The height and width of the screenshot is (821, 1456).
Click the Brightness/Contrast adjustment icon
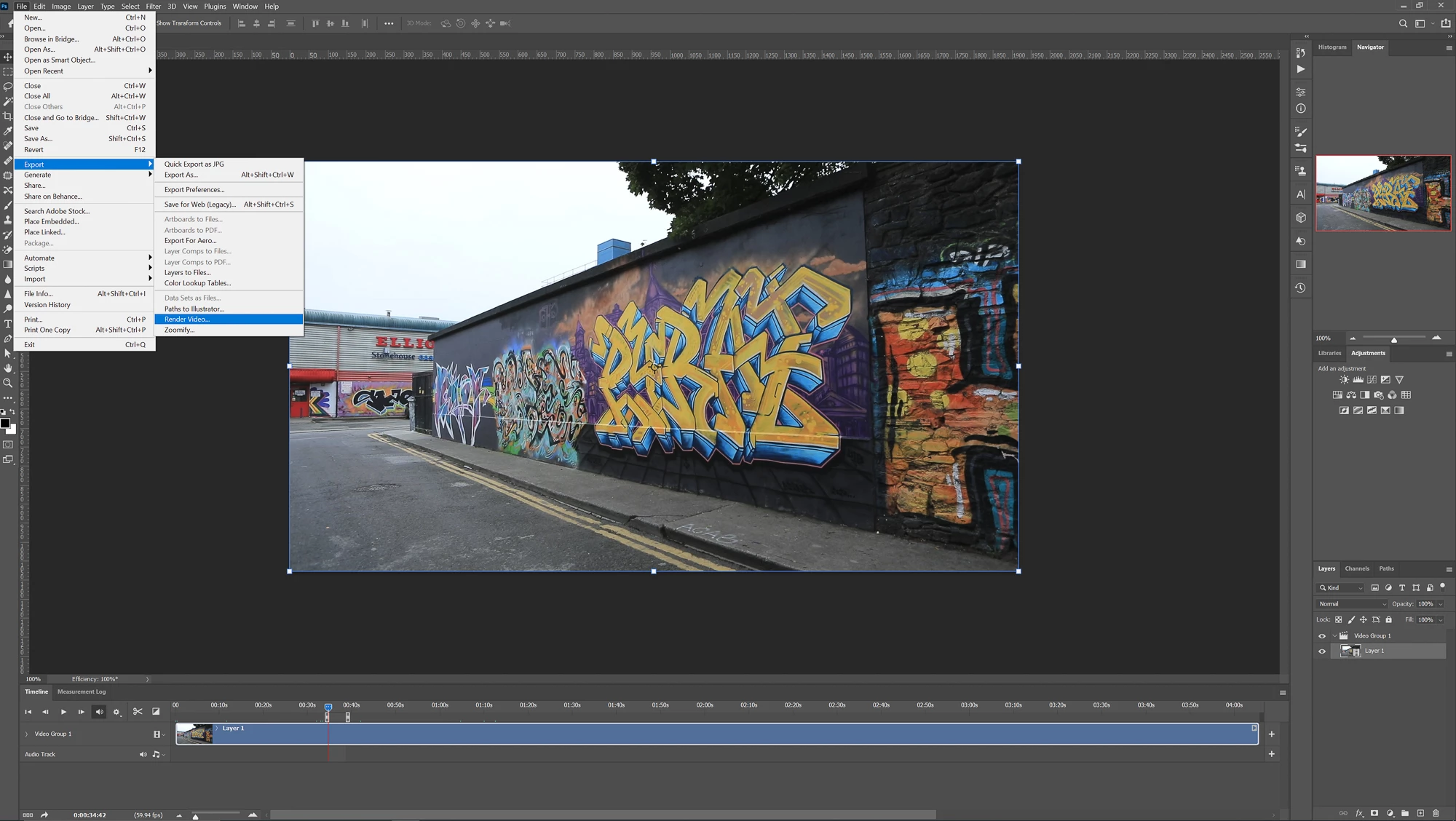pyautogui.click(x=1344, y=380)
